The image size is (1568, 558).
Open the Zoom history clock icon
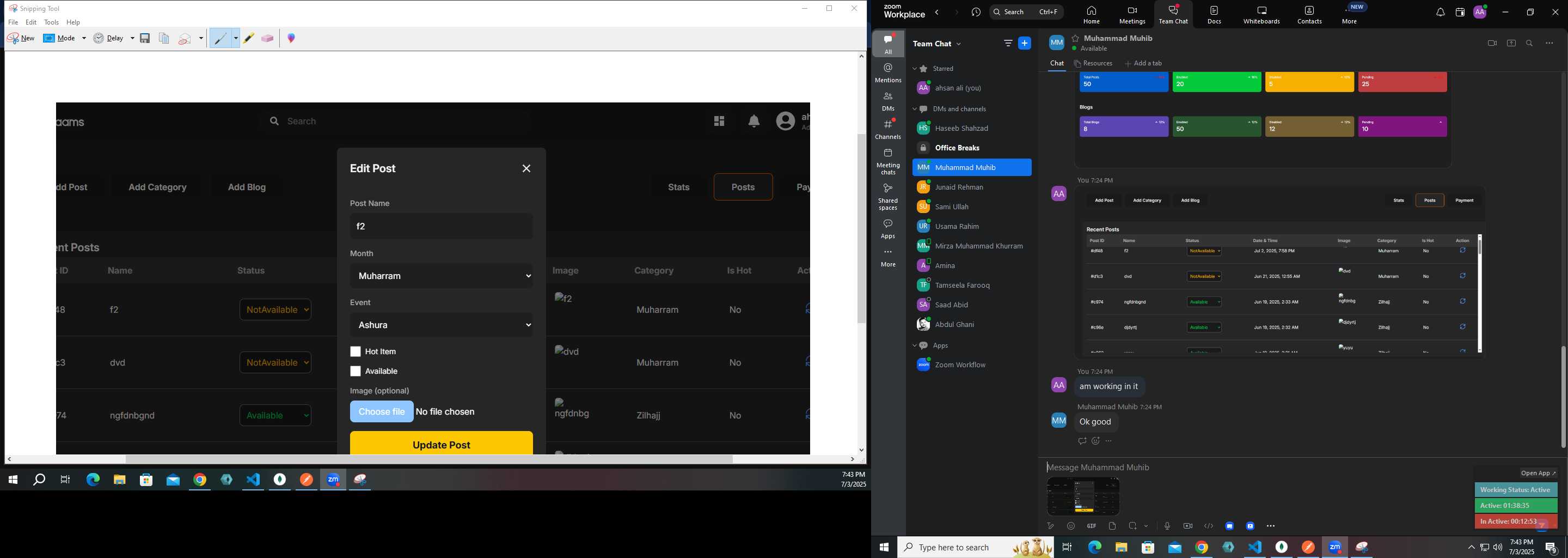(x=976, y=12)
